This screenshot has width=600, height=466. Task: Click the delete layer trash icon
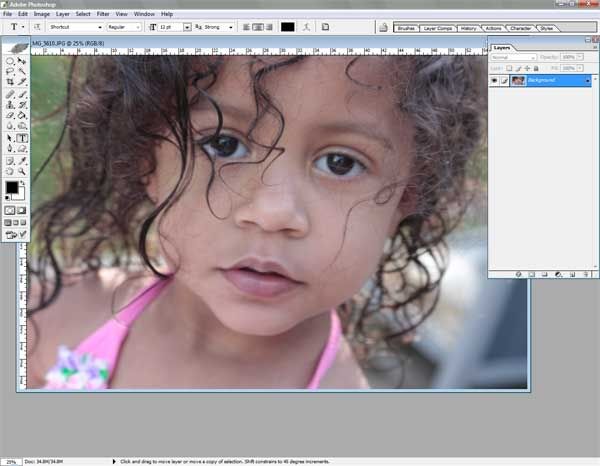[x=584, y=273]
